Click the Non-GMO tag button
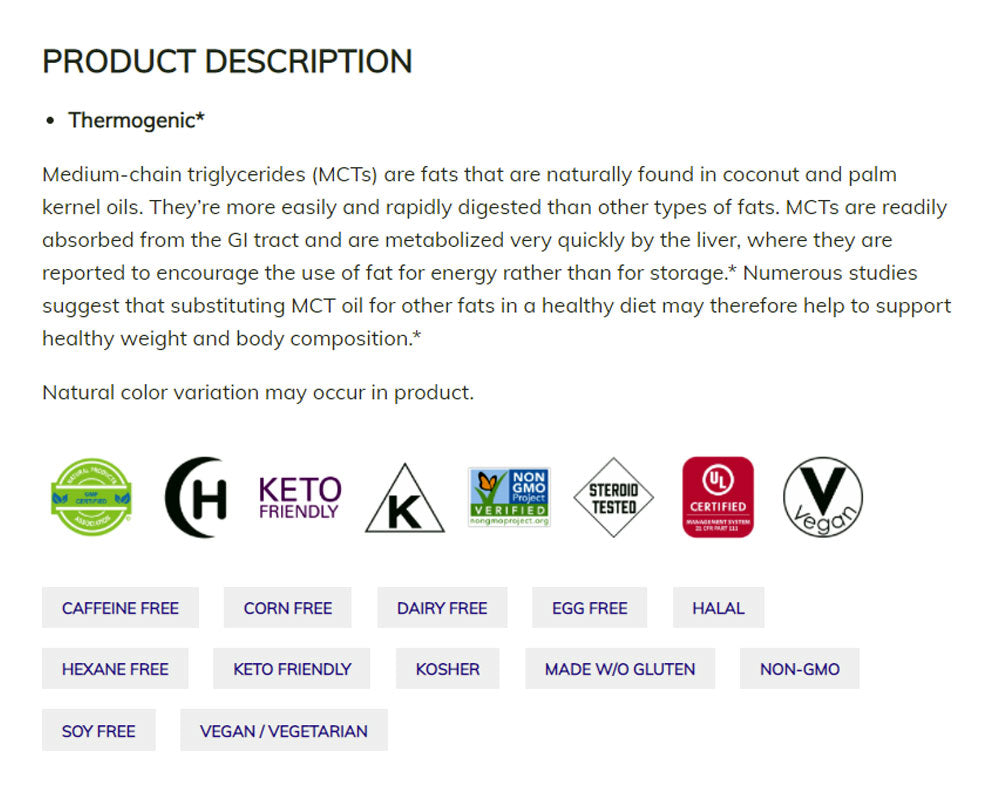 800,669
